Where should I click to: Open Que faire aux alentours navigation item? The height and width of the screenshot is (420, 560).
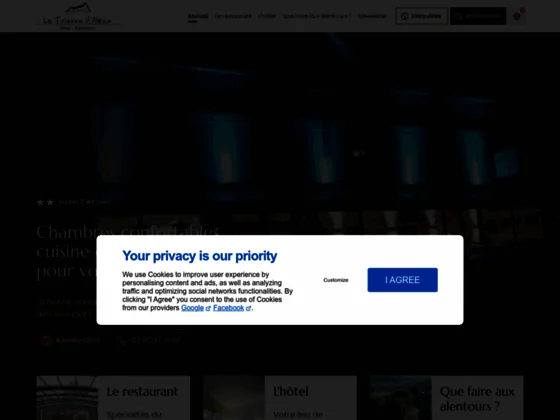pyautogui.click(x=317, y=16)
